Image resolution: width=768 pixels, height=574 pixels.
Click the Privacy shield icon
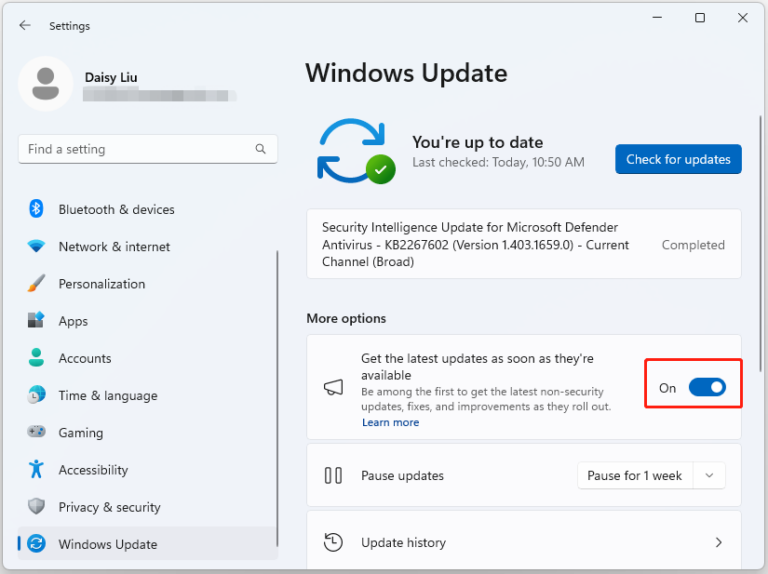pos(36,506)
